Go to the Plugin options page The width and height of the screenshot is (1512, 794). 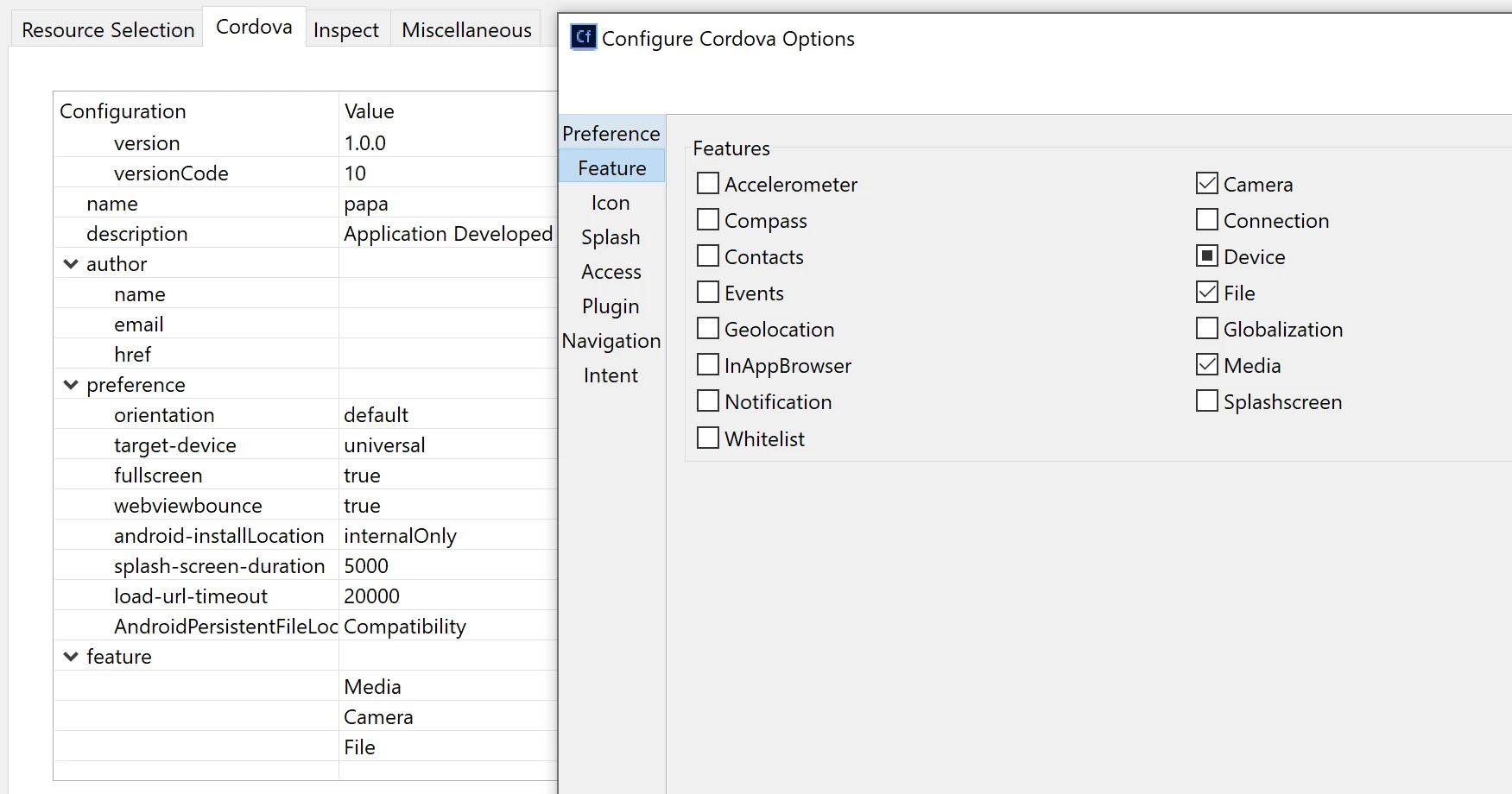[x=611, y=306]
